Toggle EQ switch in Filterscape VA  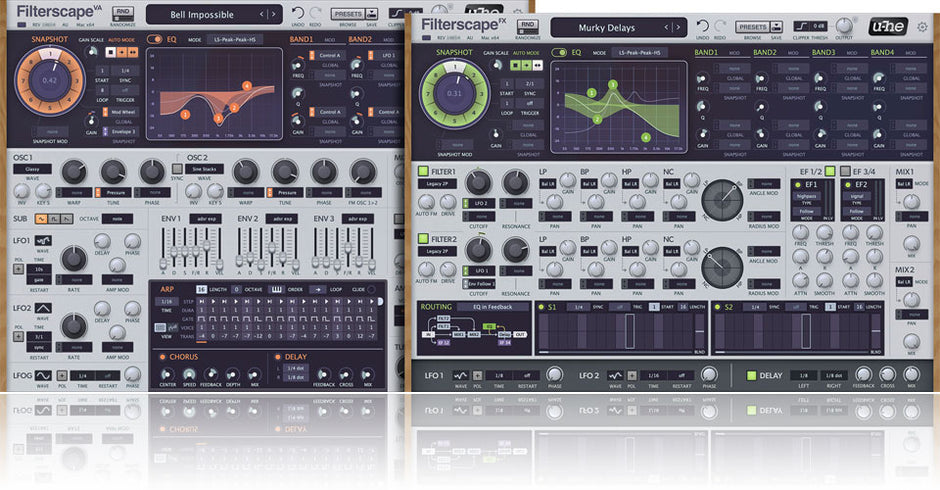click(x=154, y=39)
